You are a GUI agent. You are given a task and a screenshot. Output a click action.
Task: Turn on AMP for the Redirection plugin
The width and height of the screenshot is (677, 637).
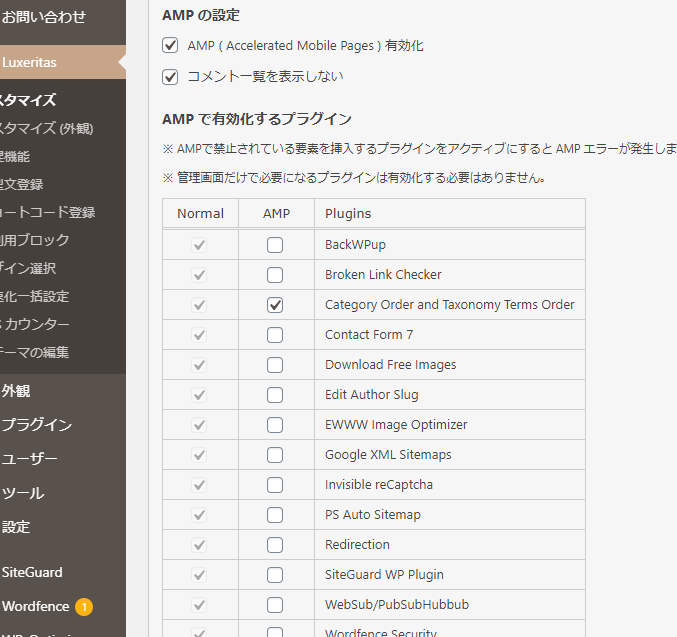tap(275, 545)
